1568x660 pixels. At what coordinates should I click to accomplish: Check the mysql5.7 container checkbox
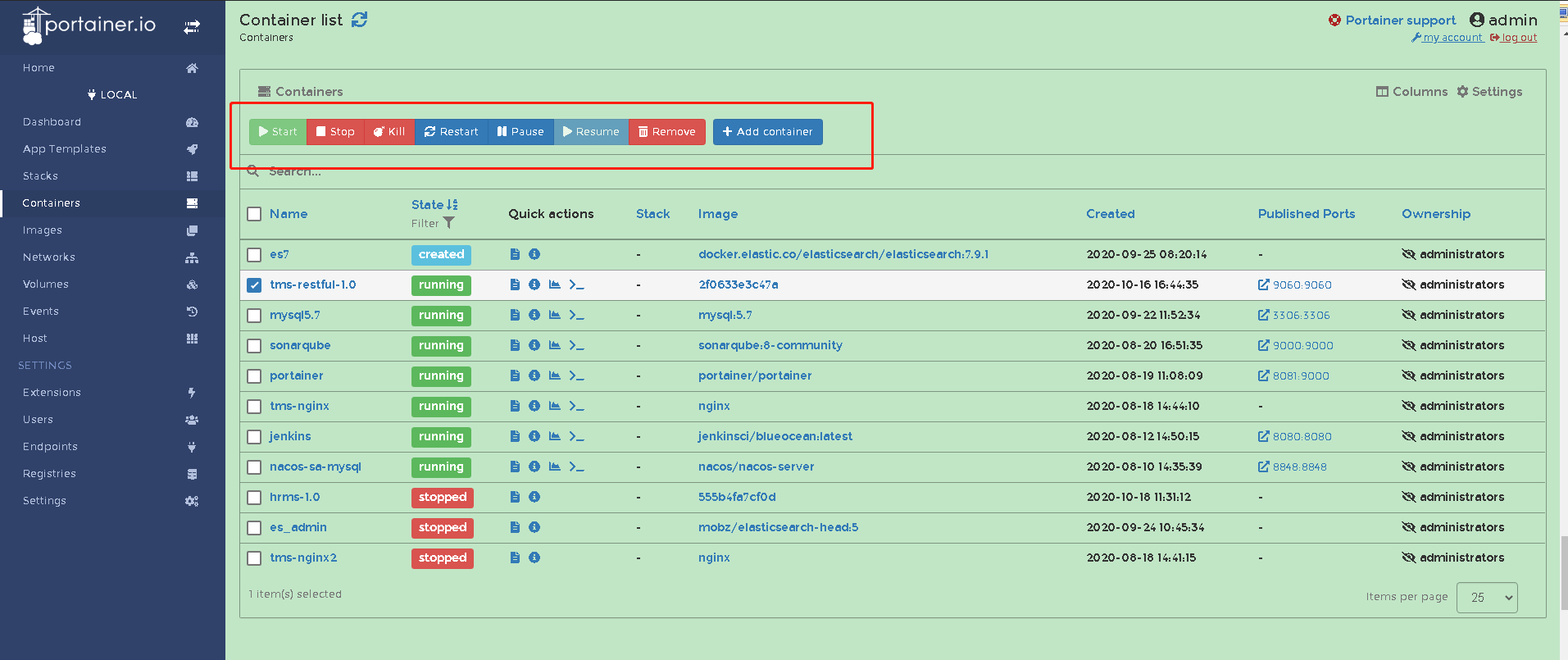pyautogui.click(x=254, y=316)
